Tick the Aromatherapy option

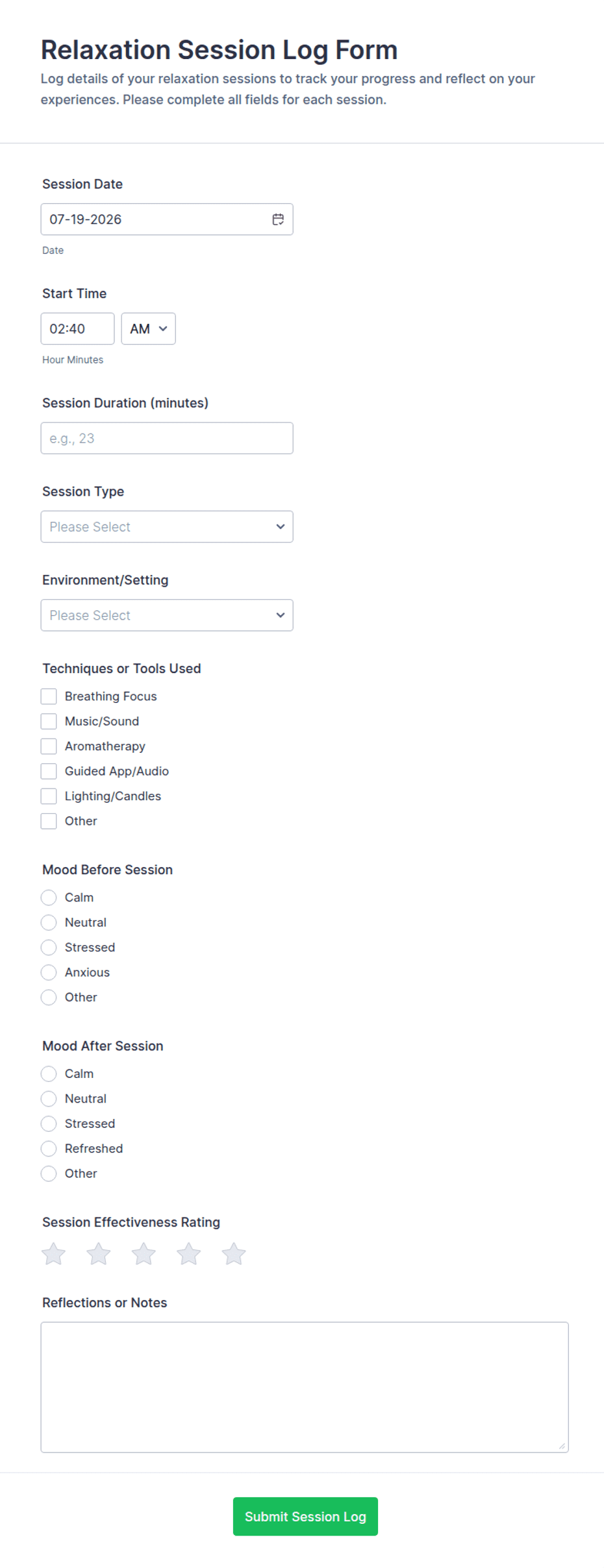tap(49, 746)
